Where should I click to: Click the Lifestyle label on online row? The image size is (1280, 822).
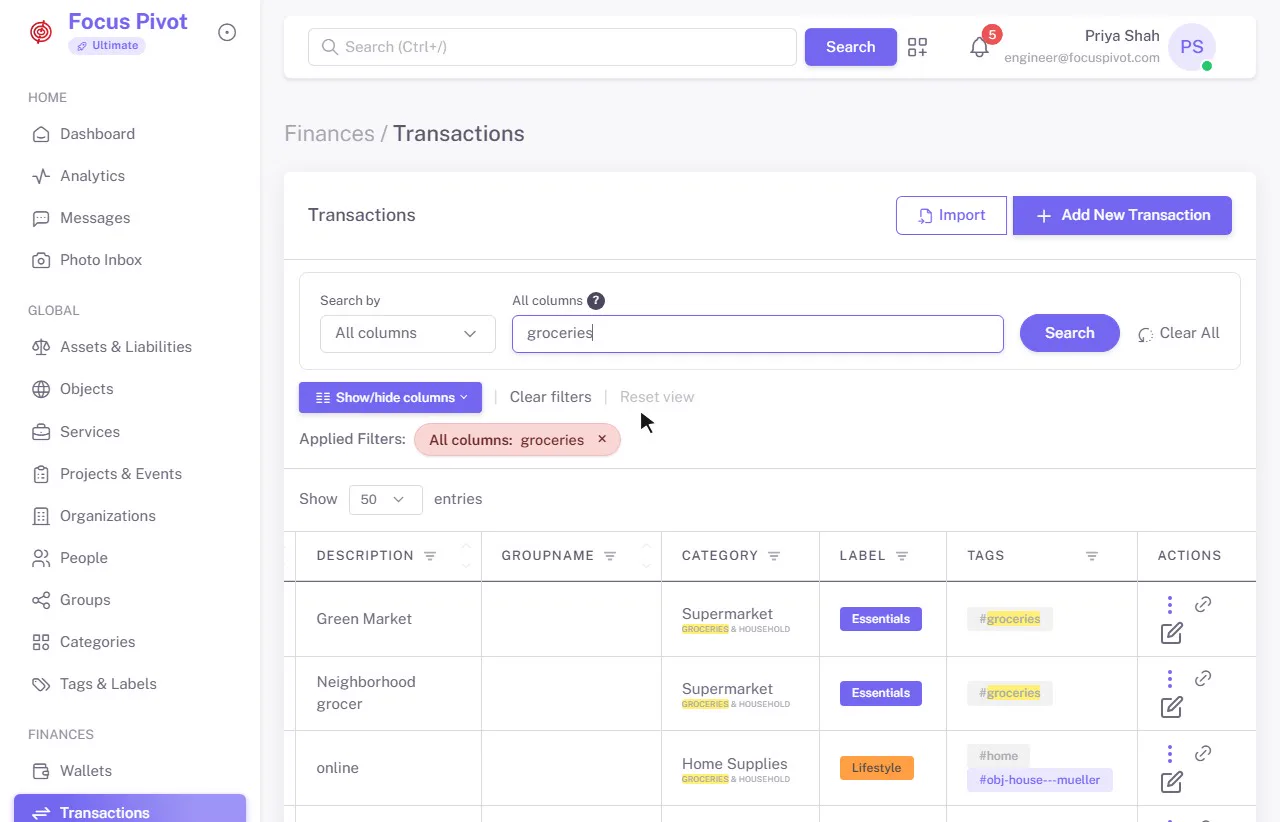877,768
